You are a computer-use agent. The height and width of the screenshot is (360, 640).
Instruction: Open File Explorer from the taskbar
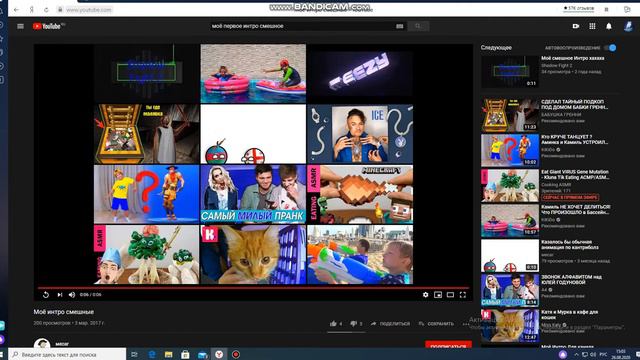(168, 354)
